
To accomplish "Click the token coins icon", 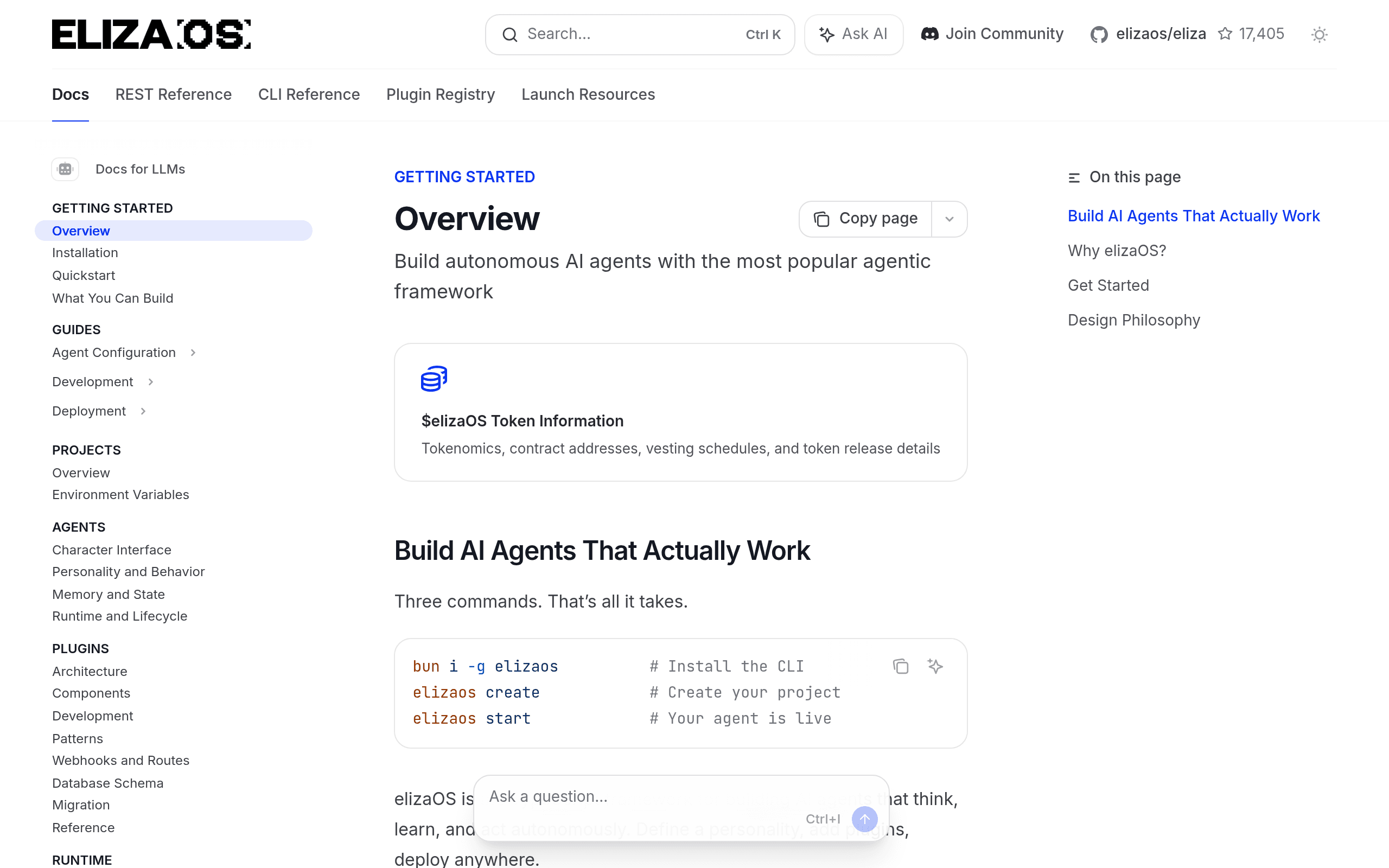I will point(434,379).
